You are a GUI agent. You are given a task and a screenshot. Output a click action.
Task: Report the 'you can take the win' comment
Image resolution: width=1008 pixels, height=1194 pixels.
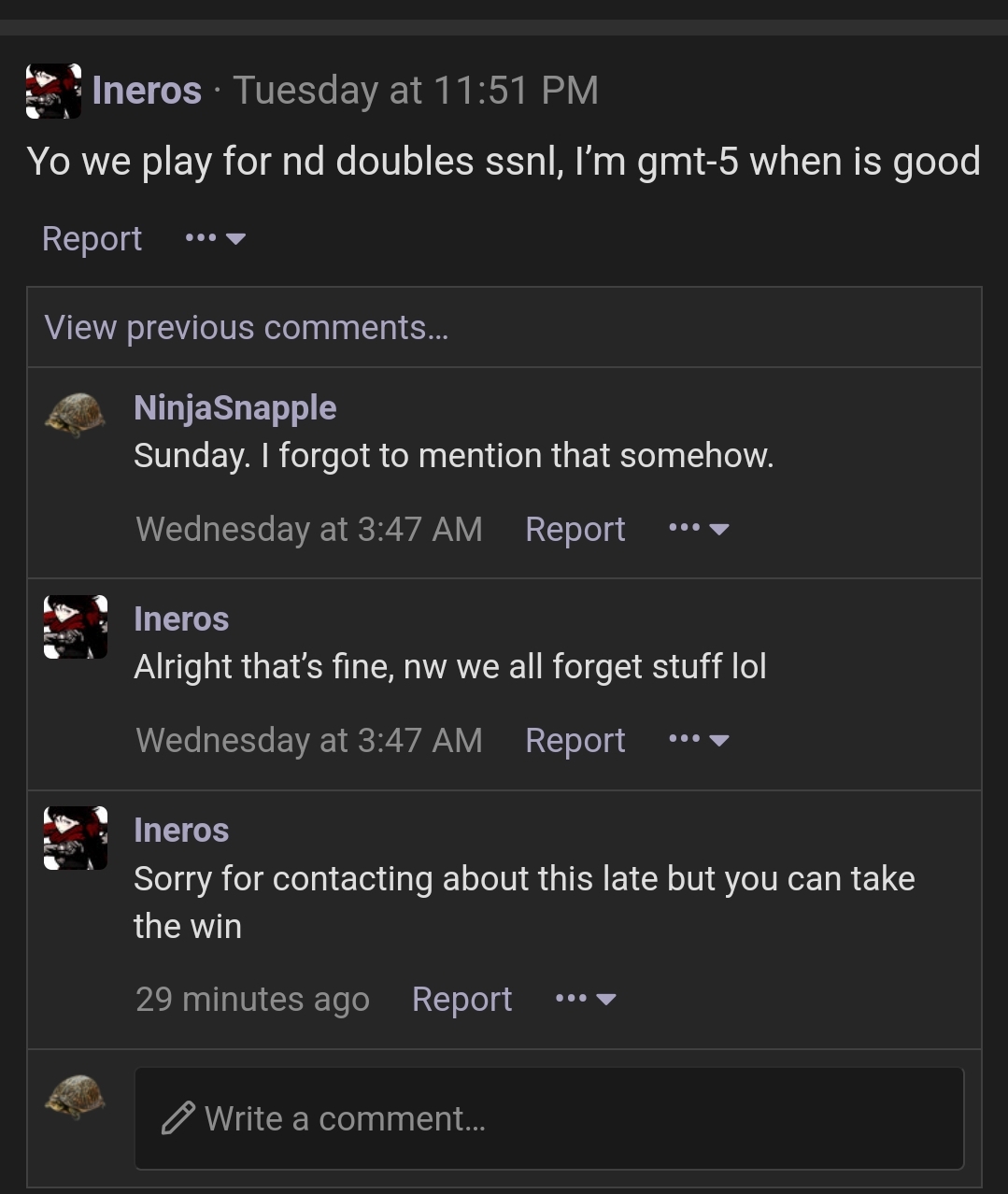pyautogui.click(x=461, y=999)
